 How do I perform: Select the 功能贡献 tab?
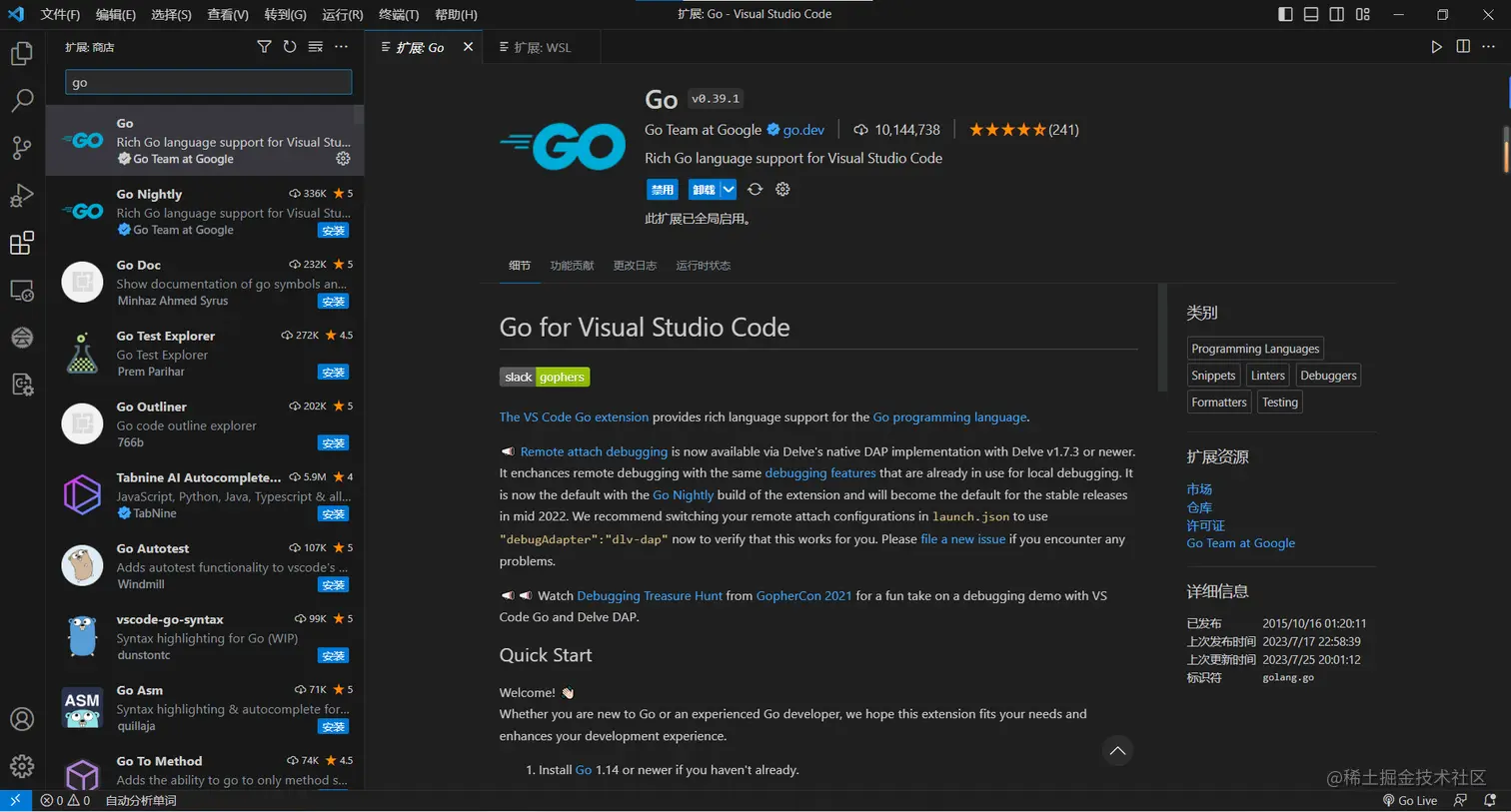572,266
